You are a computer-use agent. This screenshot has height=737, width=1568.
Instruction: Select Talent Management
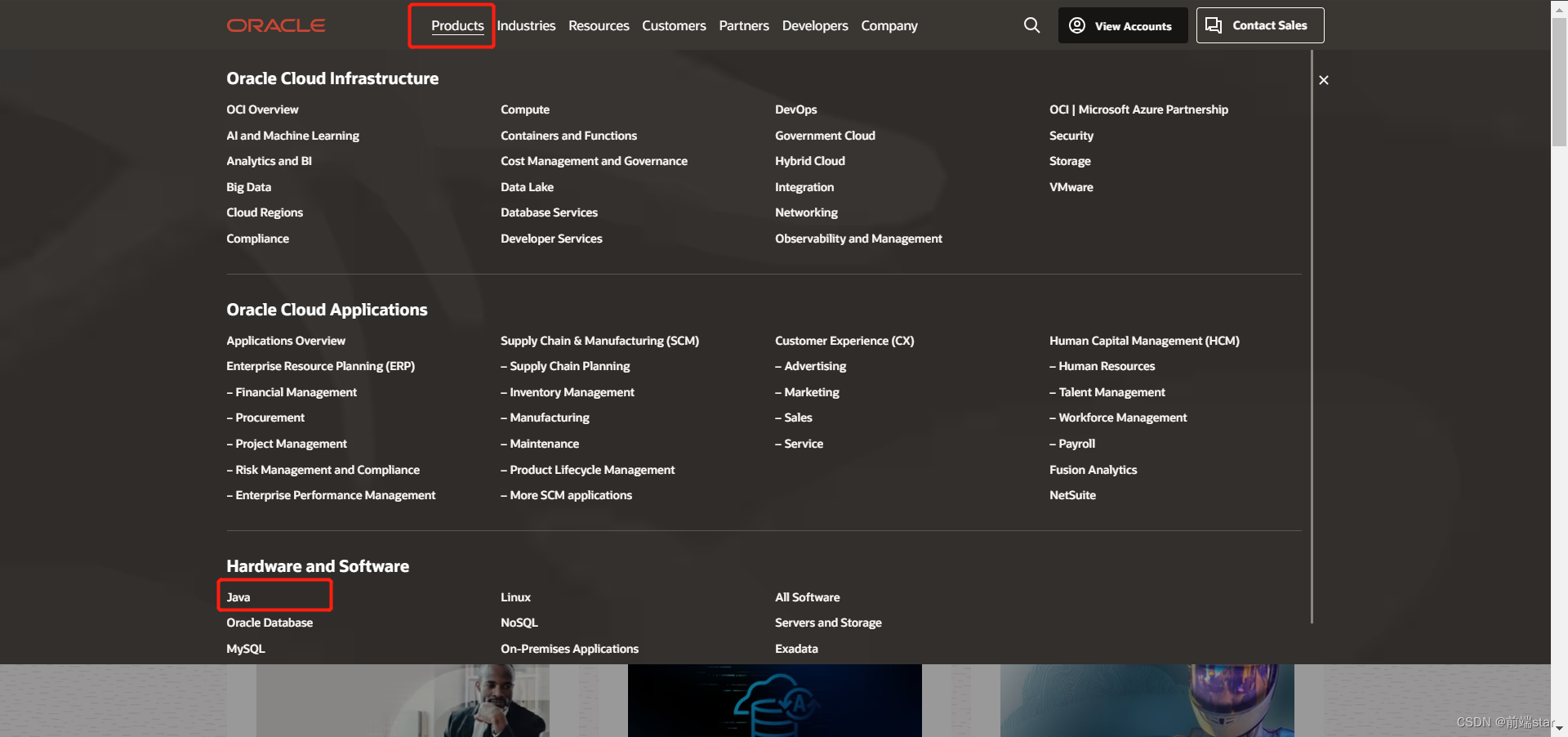coord(1107,392)
